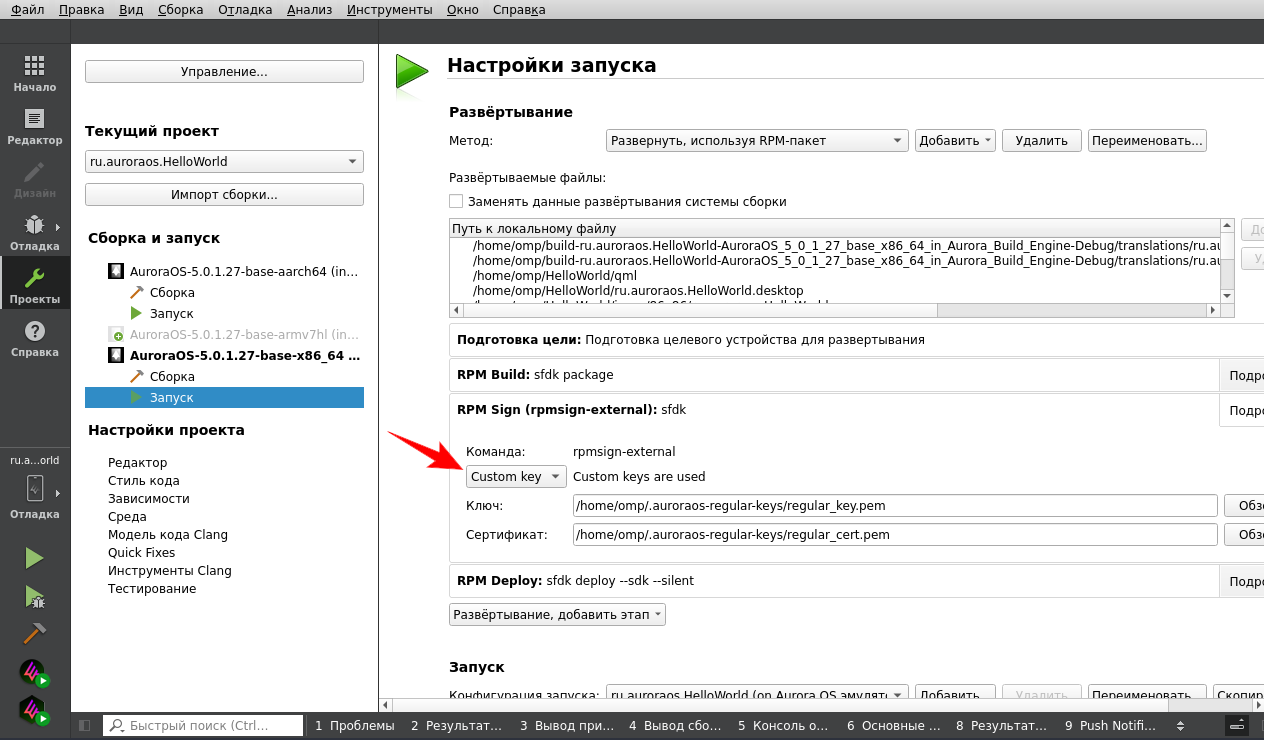Click the green Run button in sidebar
The height and width of the screenshot is (740, 1264).
[x=35, y=558]
